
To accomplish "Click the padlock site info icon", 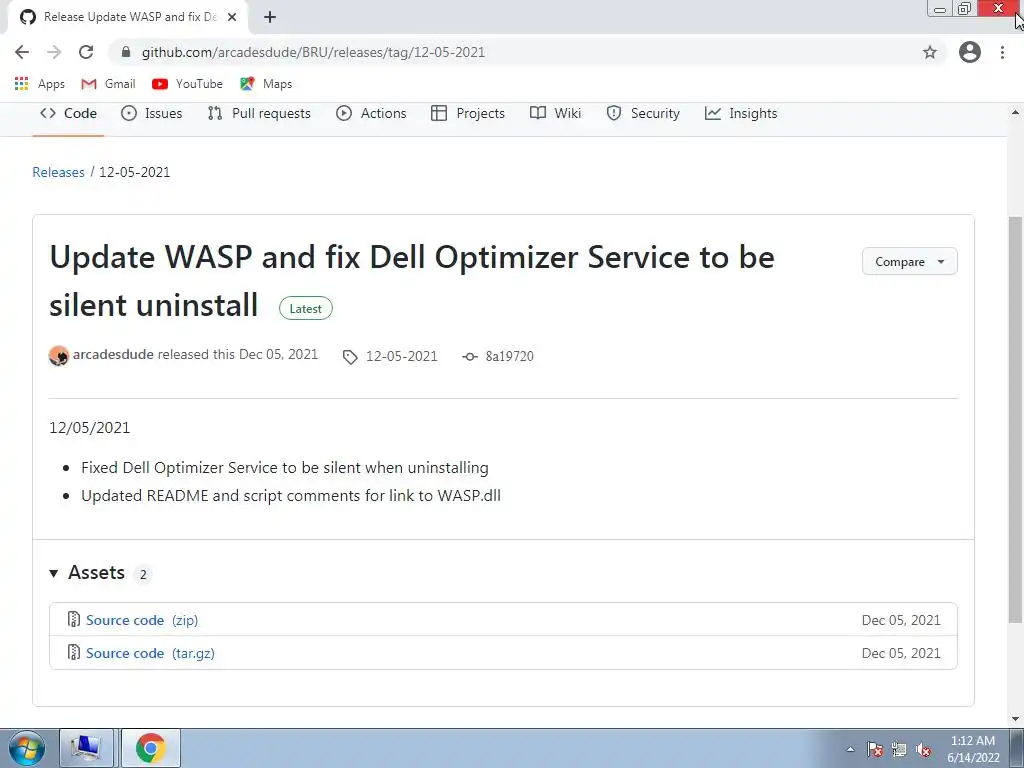I will click(126, 52).
